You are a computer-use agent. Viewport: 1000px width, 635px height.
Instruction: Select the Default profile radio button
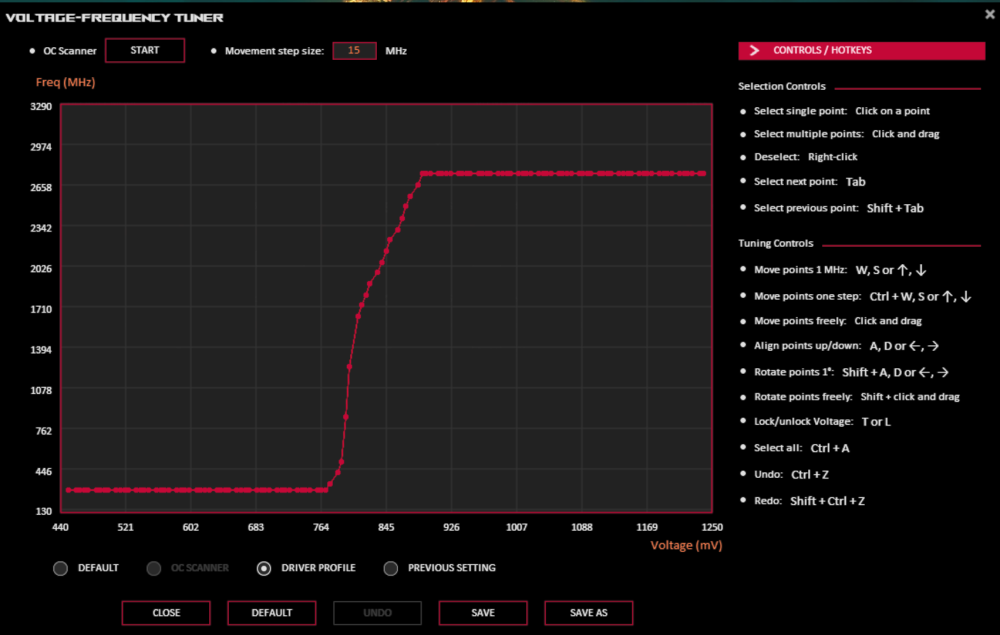coord(61,568)
